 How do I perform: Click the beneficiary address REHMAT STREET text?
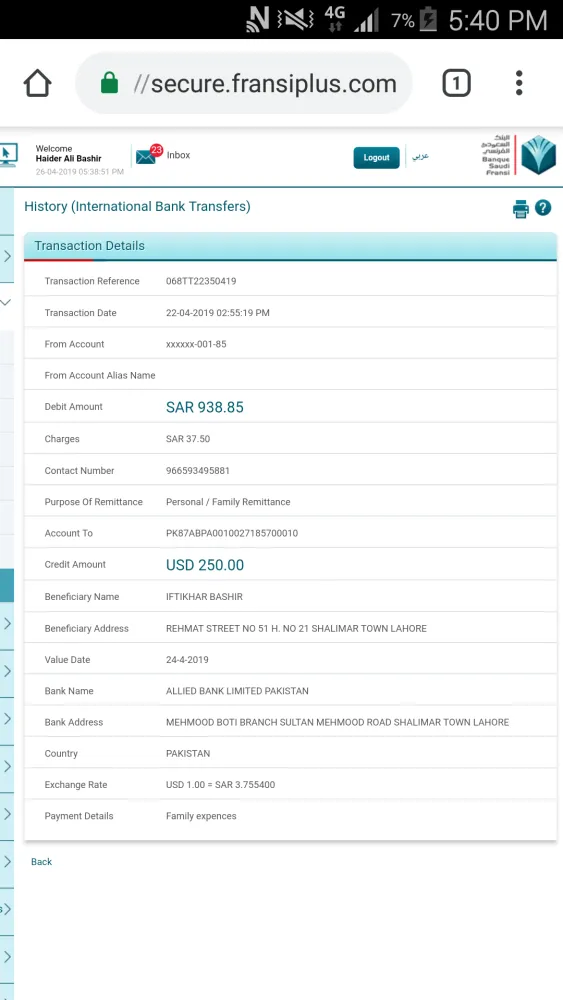tap(296, 628)
